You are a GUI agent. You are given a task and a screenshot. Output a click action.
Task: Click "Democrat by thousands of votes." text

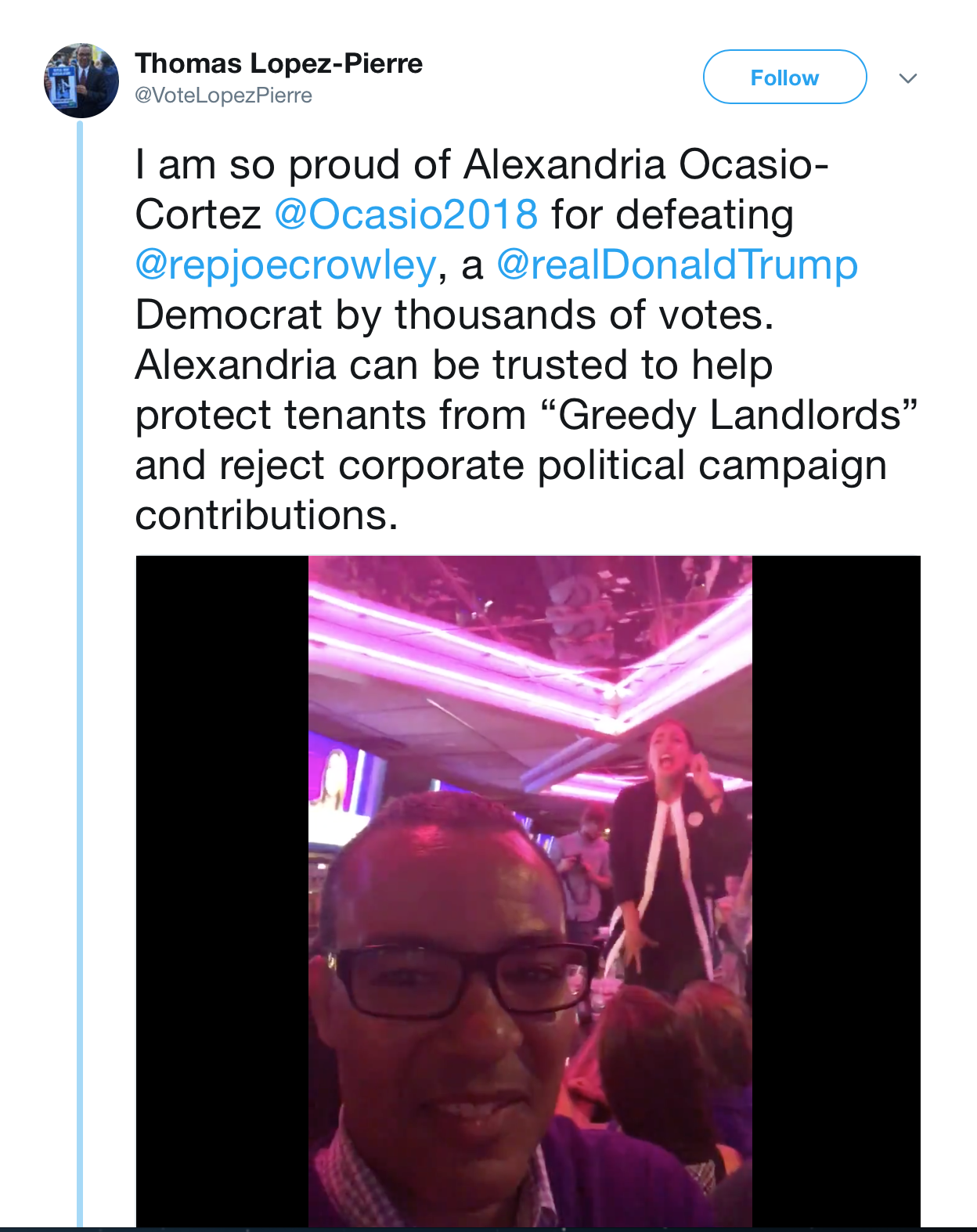point(455,315)
